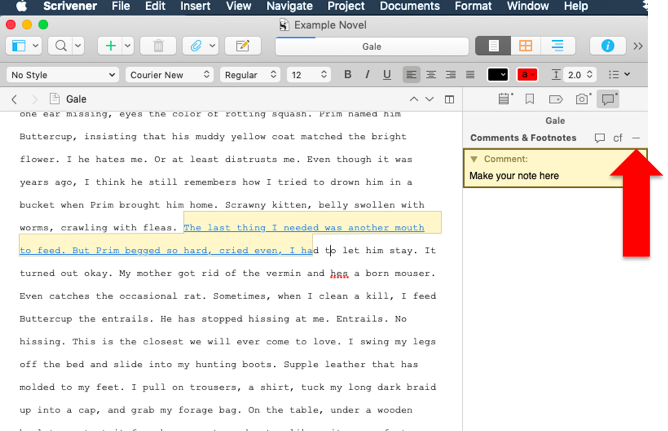This screenshot has width=668, height=431.
Task: Toggle the split editor button
Action: pyautogui.click(x=449, y=99)
